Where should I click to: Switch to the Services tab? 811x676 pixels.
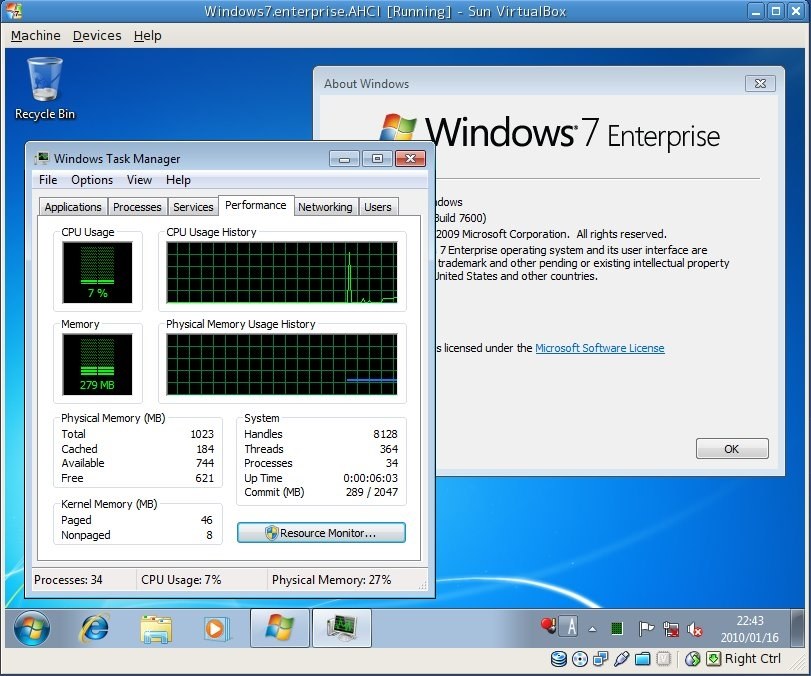click(x=193, y=207)
